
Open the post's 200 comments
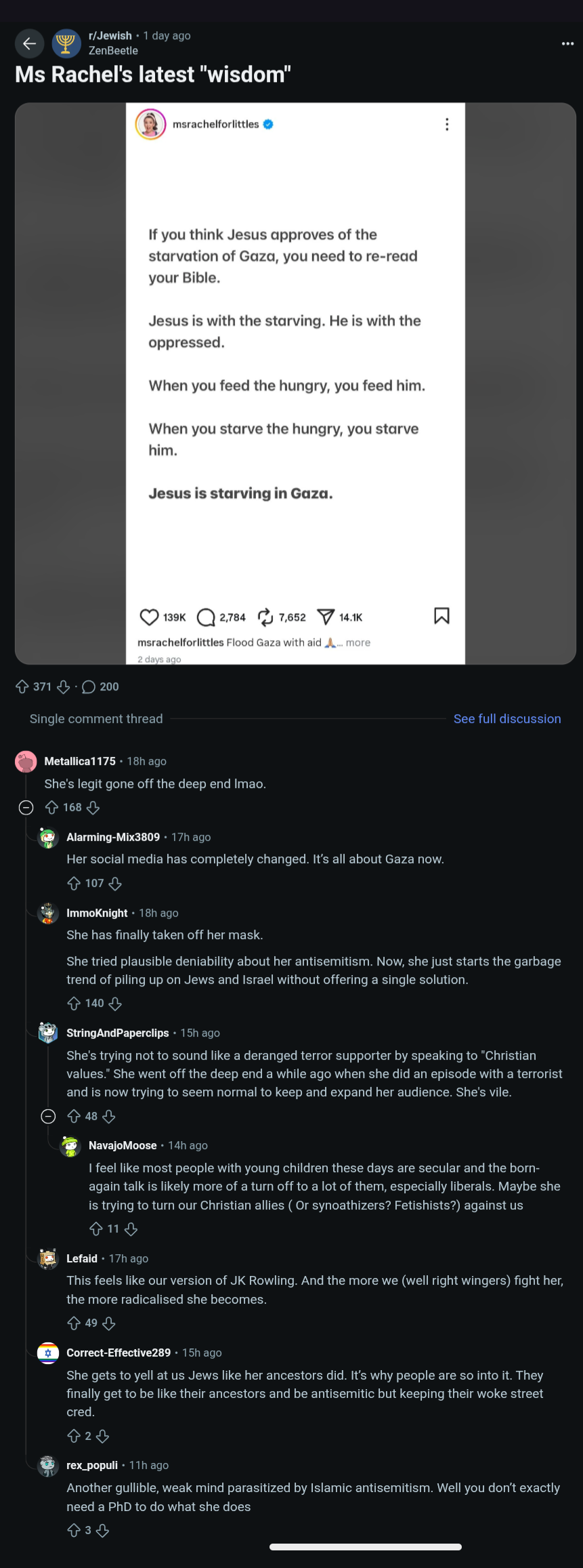(100, 686)
